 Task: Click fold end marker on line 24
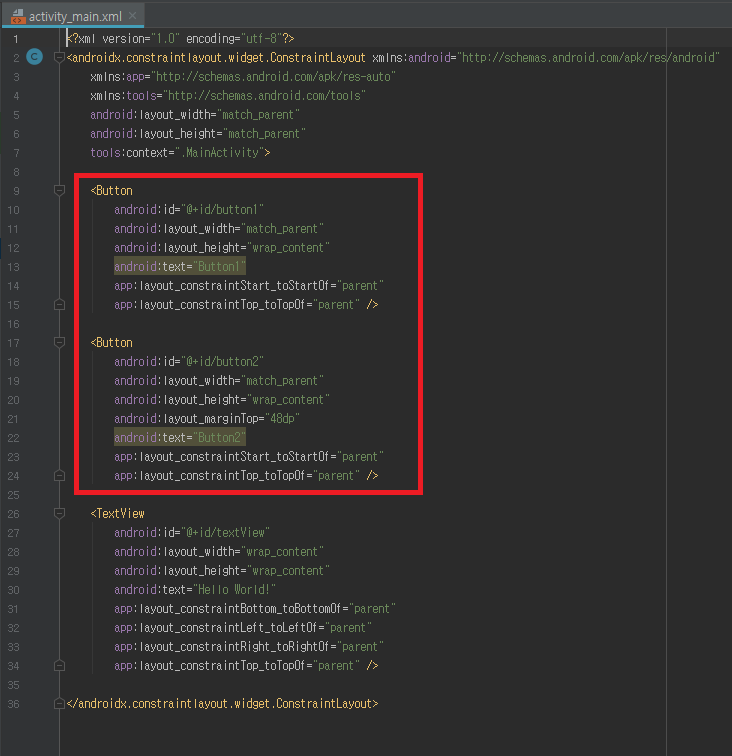coord(59,476)
